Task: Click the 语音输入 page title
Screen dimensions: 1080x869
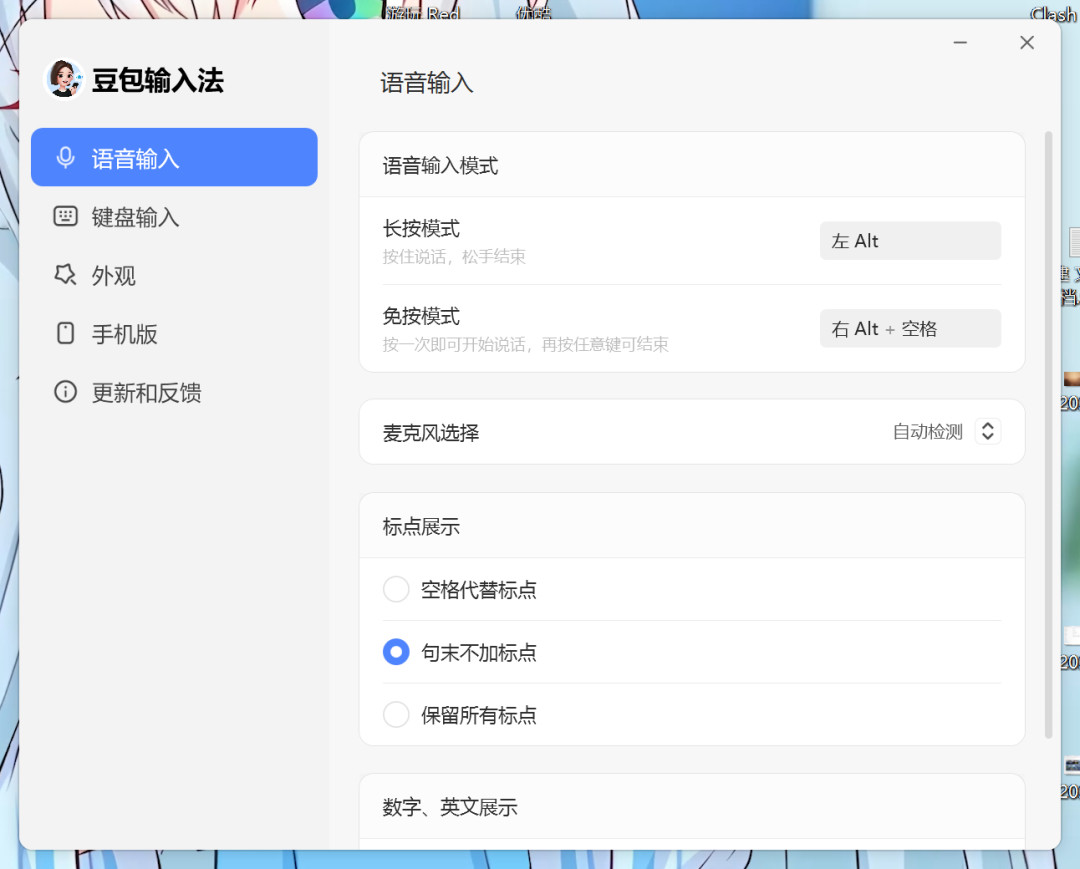Action: point(426,83)
